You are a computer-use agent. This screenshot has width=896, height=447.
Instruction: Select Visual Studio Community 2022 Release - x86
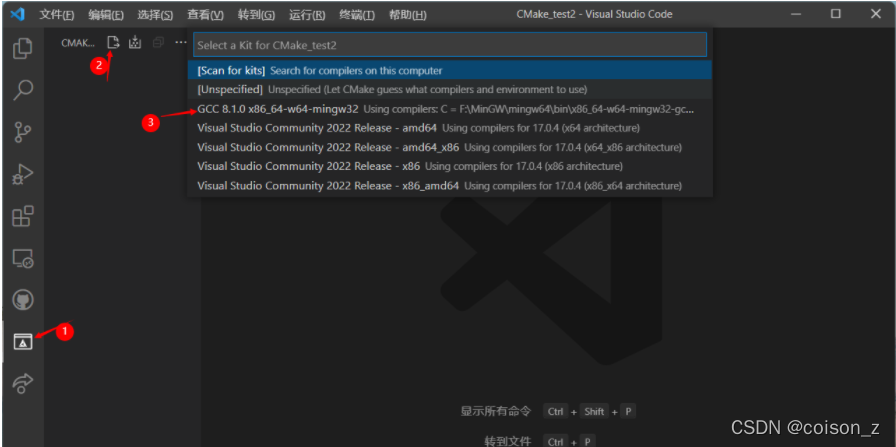450,166
